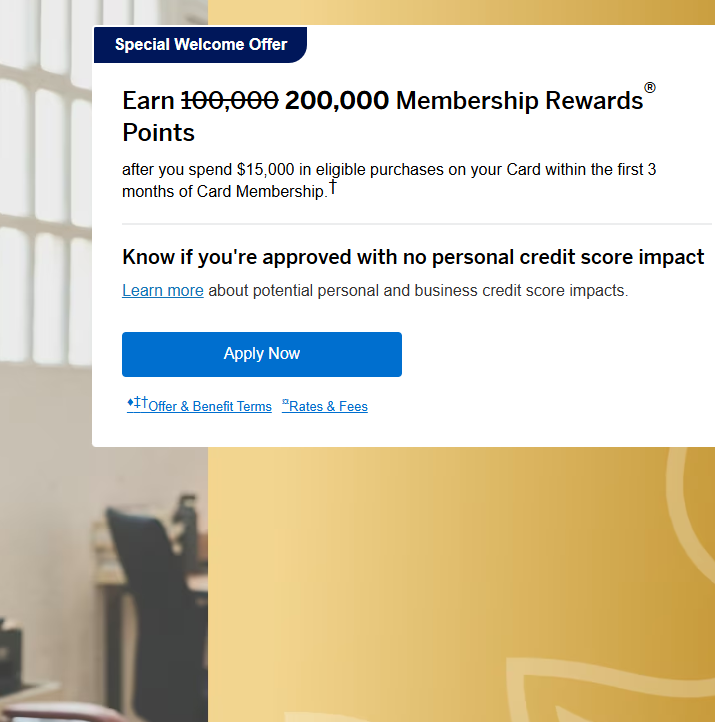Screen dimensions: 715x722
Task: Open the Offer & Benefit Terms link
Action: click(209, 407)
